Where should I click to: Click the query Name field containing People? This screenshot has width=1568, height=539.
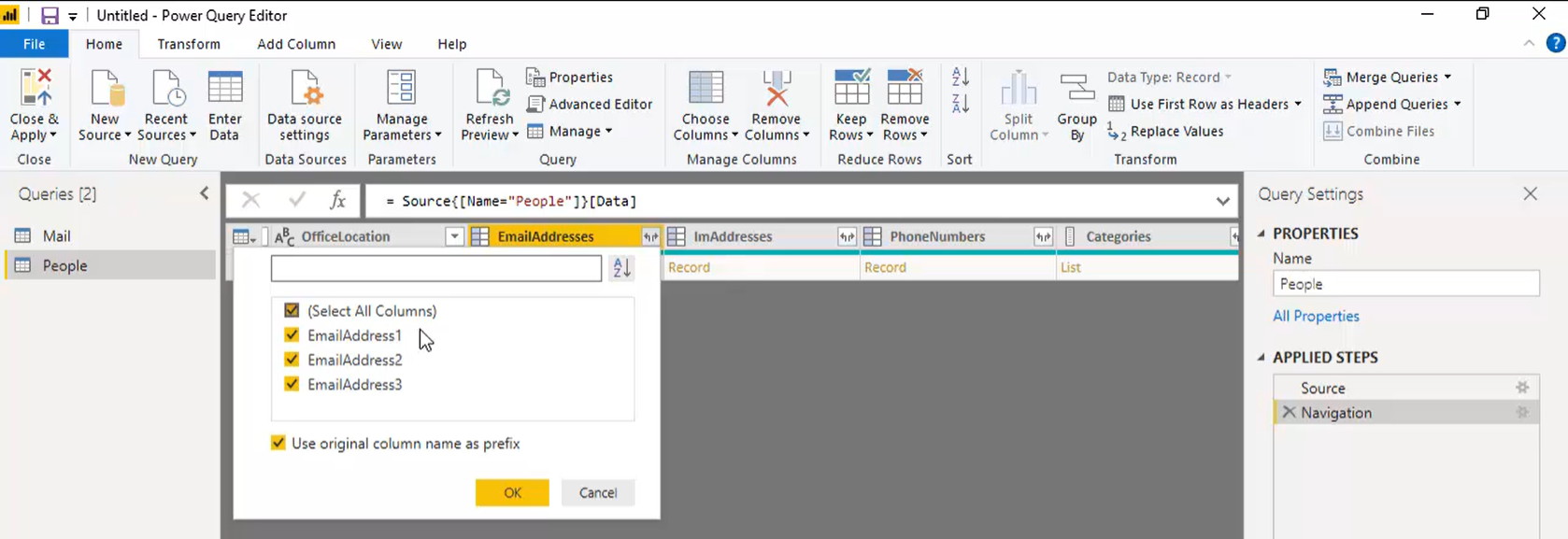pos(1405,283)
